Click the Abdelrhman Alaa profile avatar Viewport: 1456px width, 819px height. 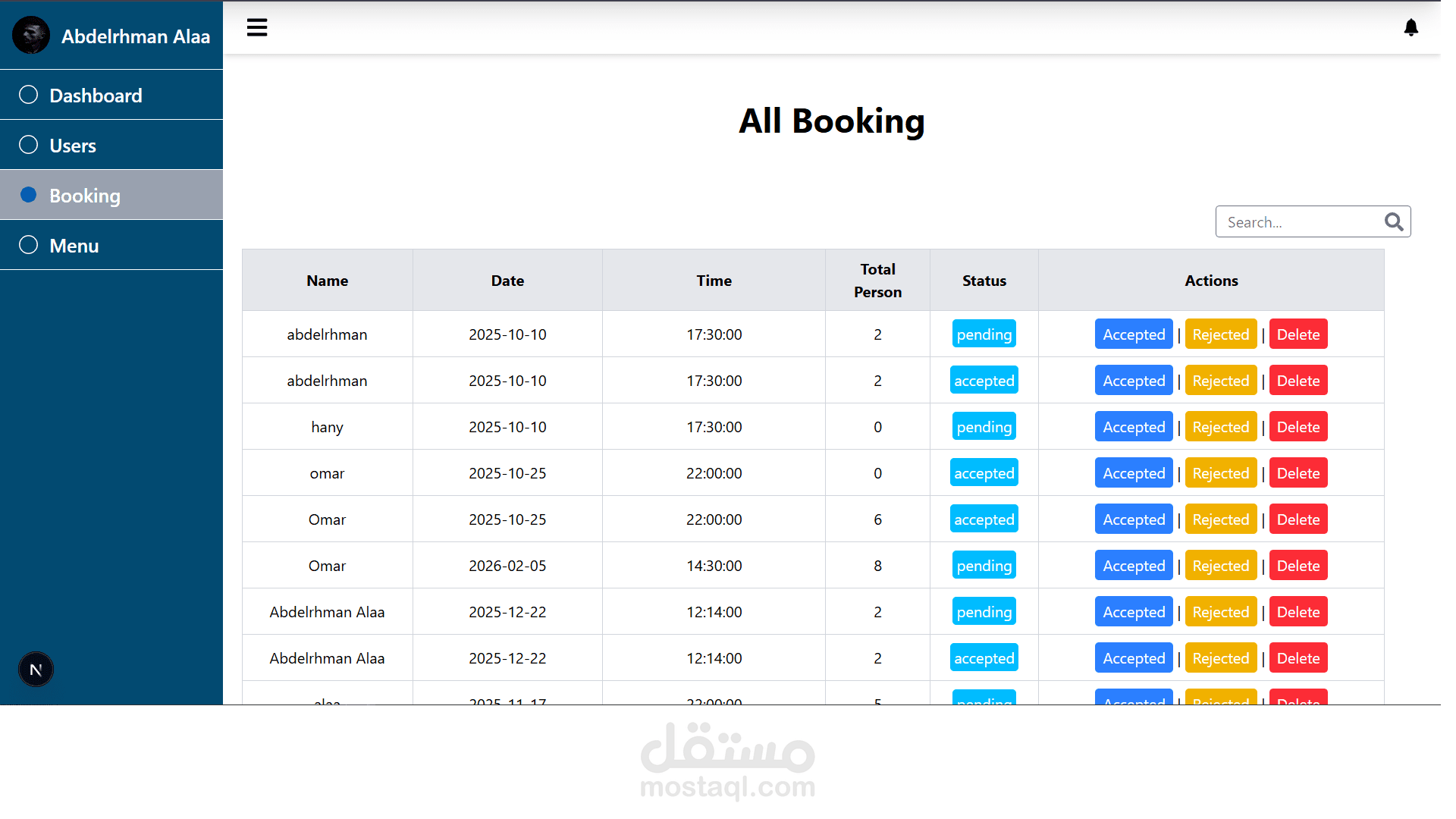coord(31,36)
